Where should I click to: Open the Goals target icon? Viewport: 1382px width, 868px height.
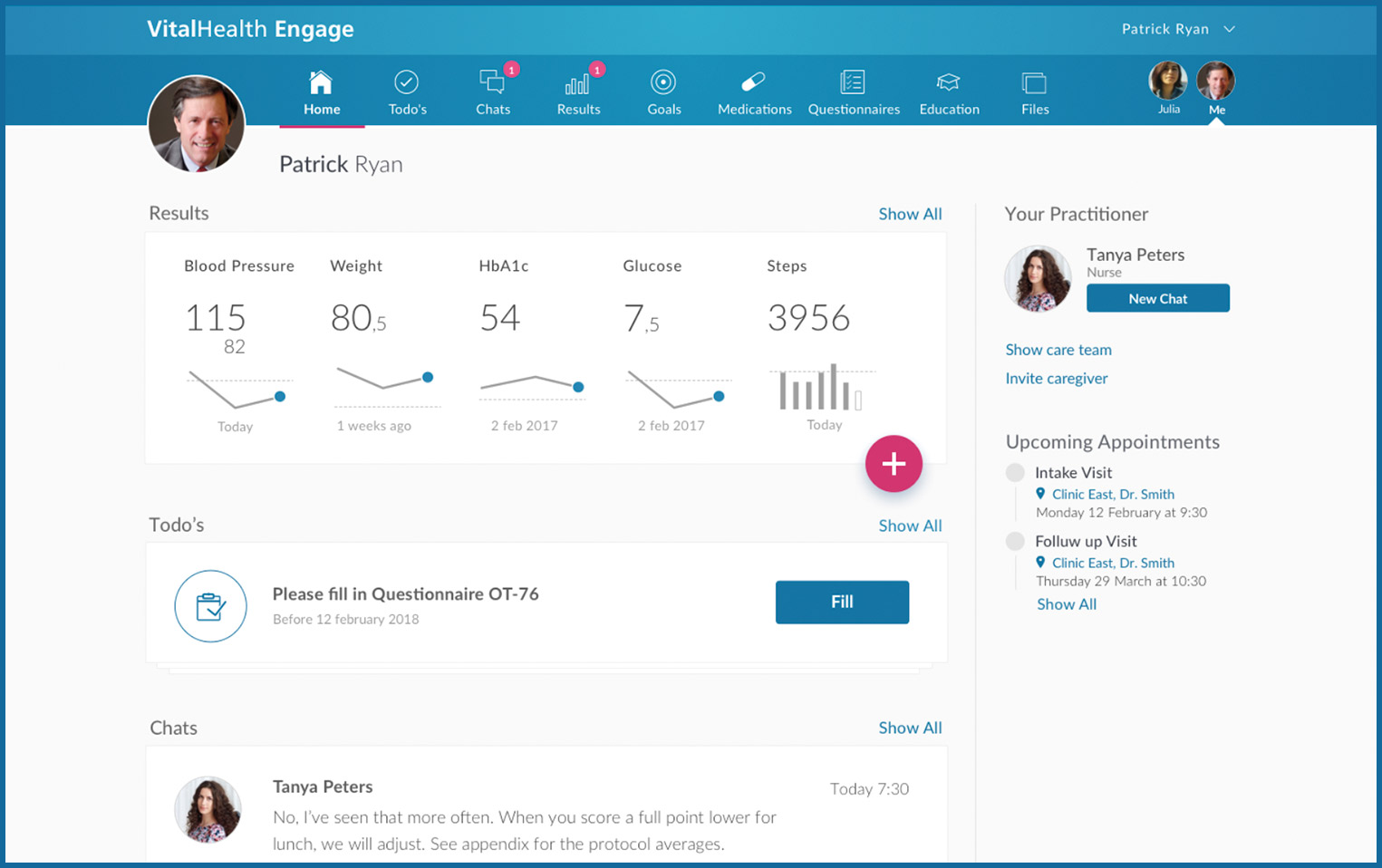(663, 82)
